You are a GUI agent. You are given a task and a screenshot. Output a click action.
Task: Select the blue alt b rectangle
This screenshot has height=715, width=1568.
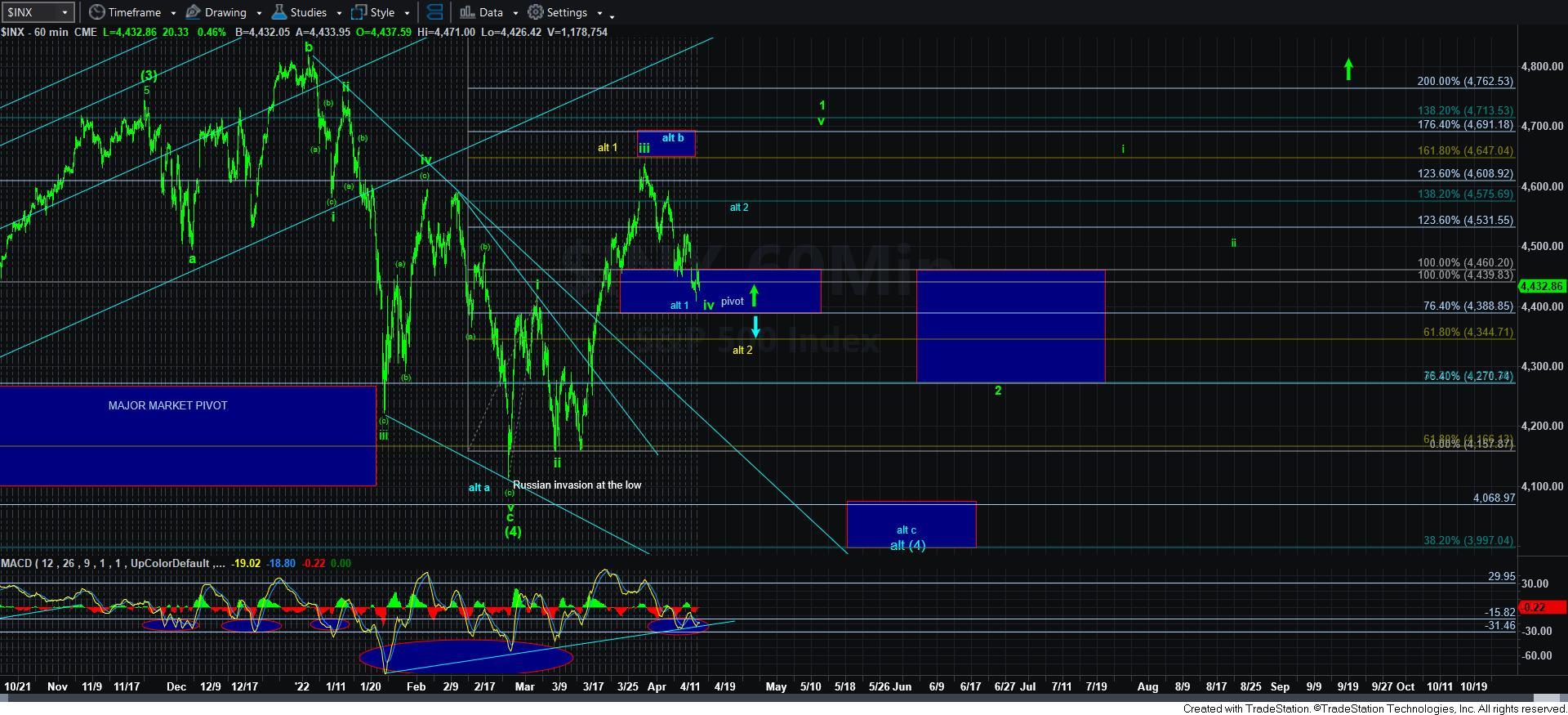666,143
